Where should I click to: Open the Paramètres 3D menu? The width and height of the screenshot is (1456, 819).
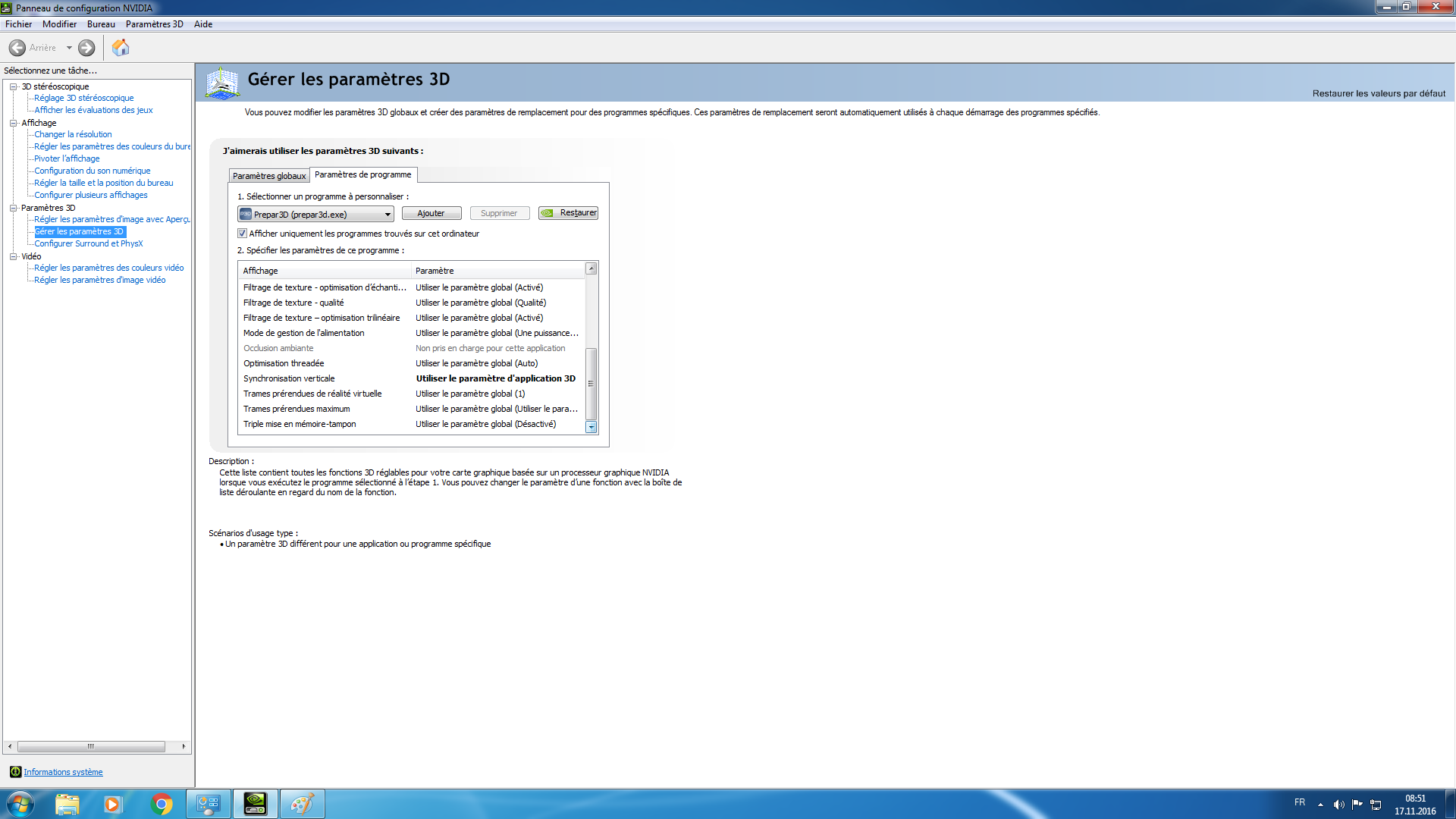coord(155,24)
